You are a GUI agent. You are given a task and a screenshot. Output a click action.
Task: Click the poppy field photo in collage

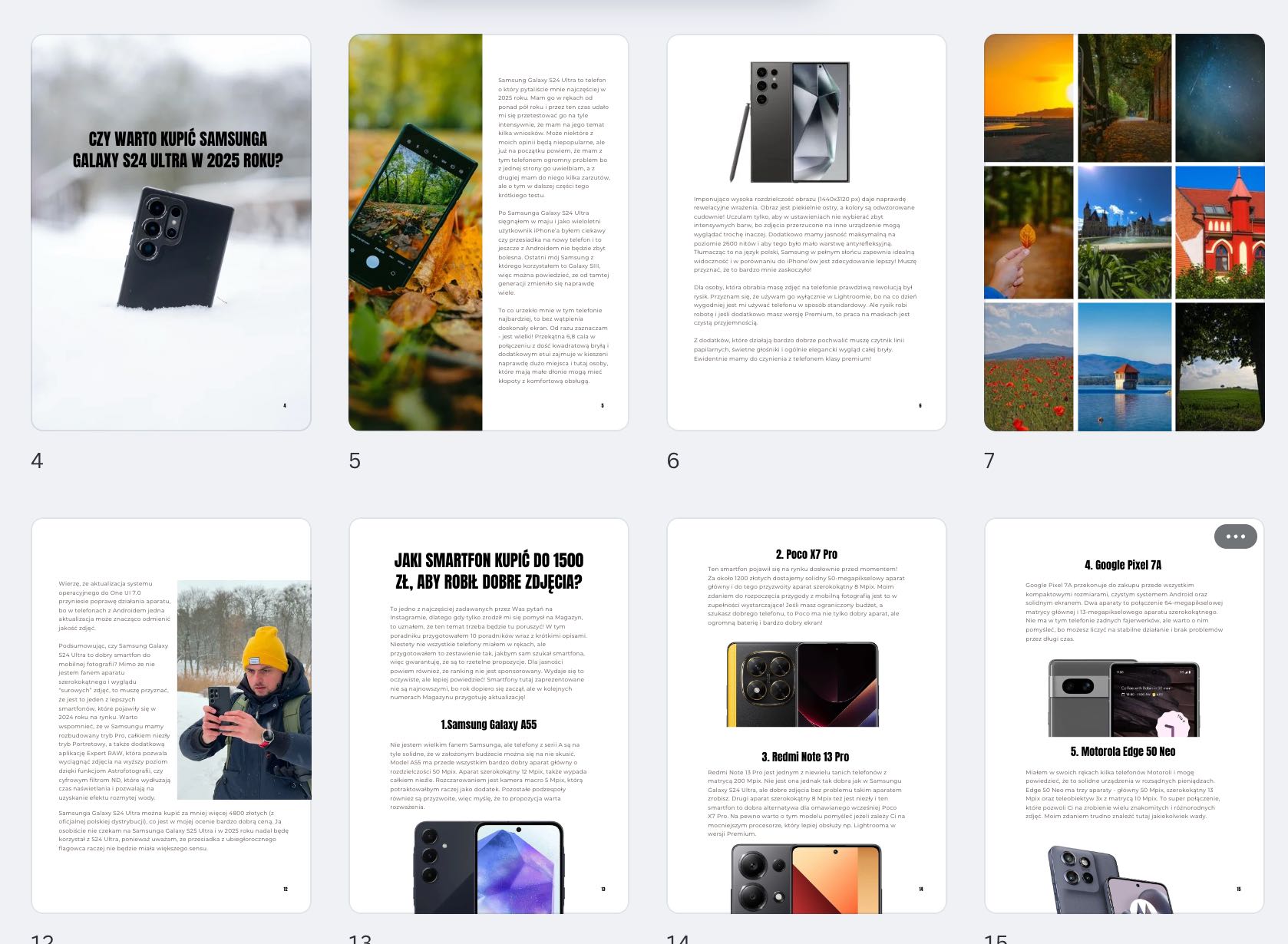(1029, 367)
